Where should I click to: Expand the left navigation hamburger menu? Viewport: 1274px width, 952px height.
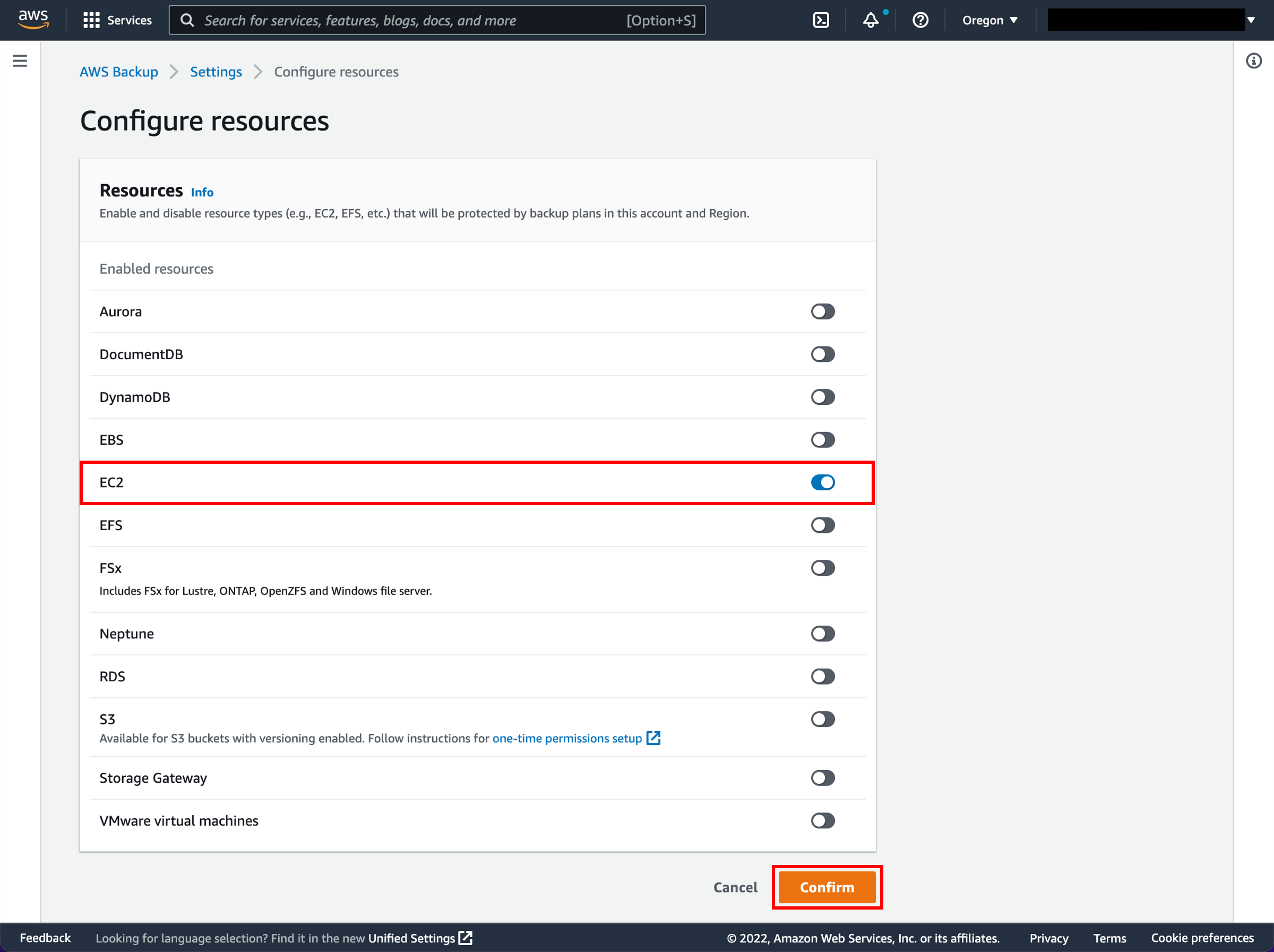20,60
